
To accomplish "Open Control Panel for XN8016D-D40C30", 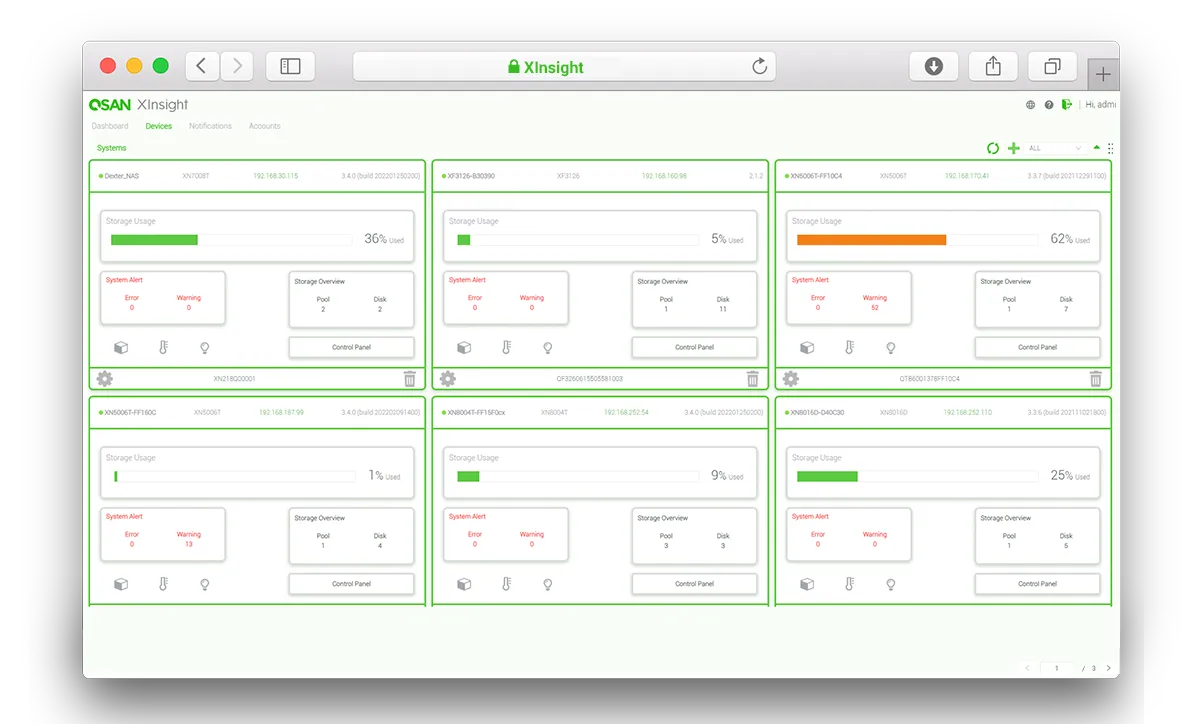I will [x=1037, y=583].
